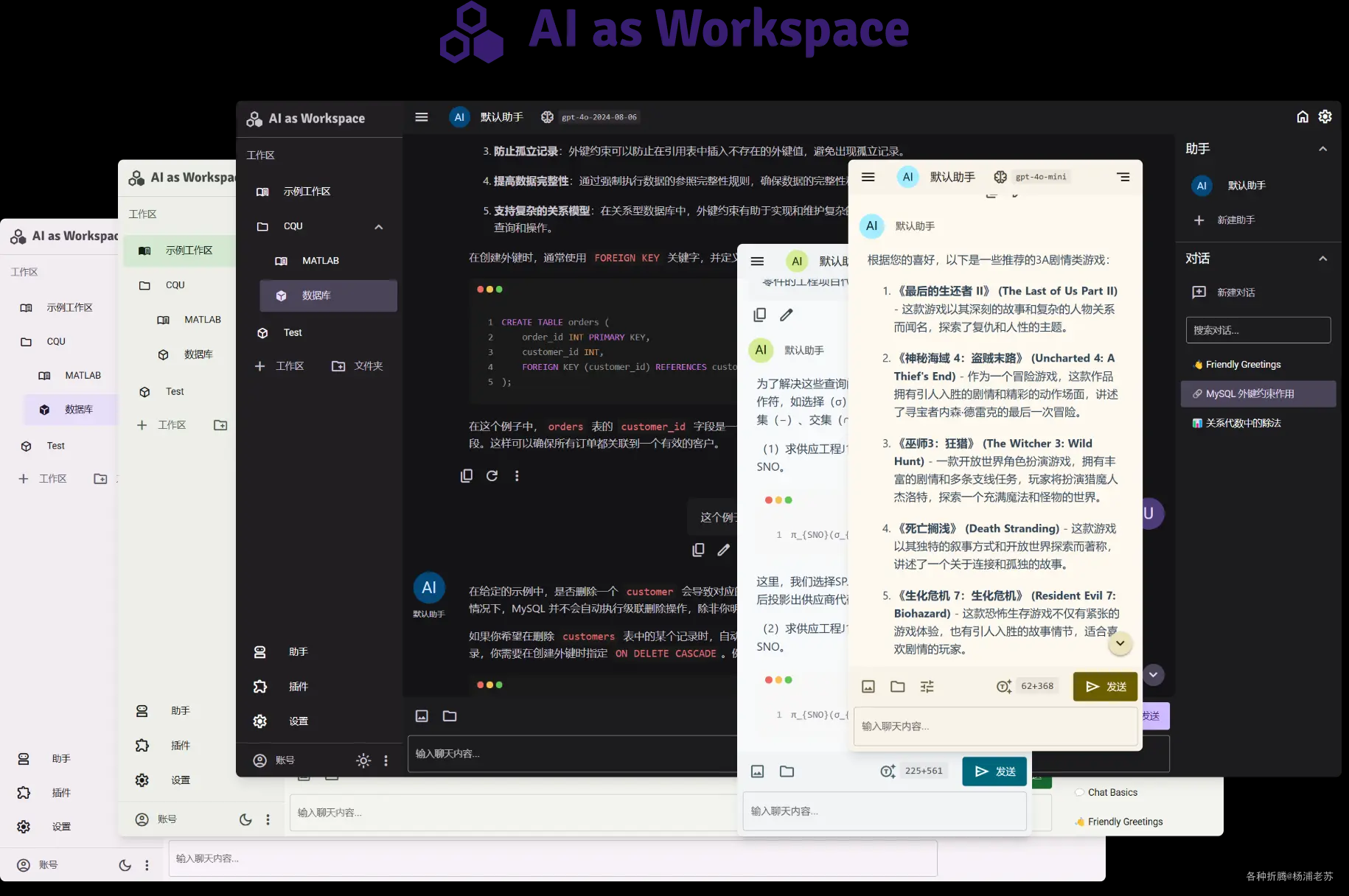Open 关系代数中的除法 conversation
The width and height of the screenshot is (1349, 896).
pos(1258,423)
